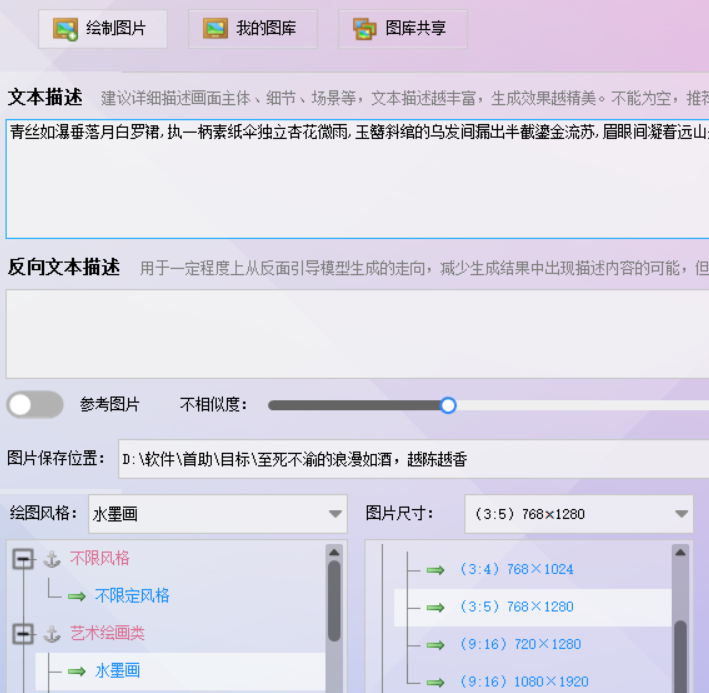
Task: Open the 绘图风格 dropdown
Action: [x=335, y=515]
